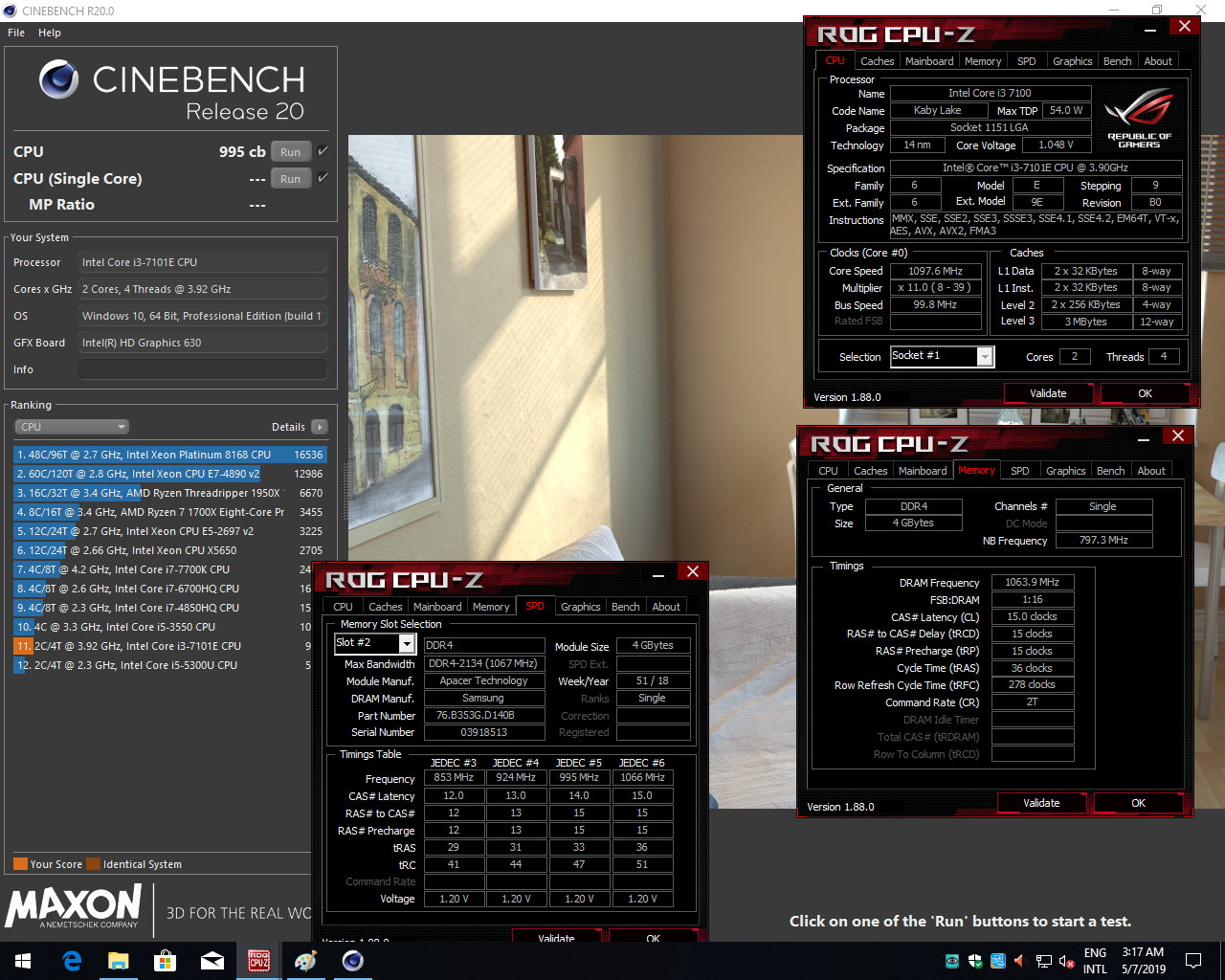Click the Info input field

(x=202, y=369)
